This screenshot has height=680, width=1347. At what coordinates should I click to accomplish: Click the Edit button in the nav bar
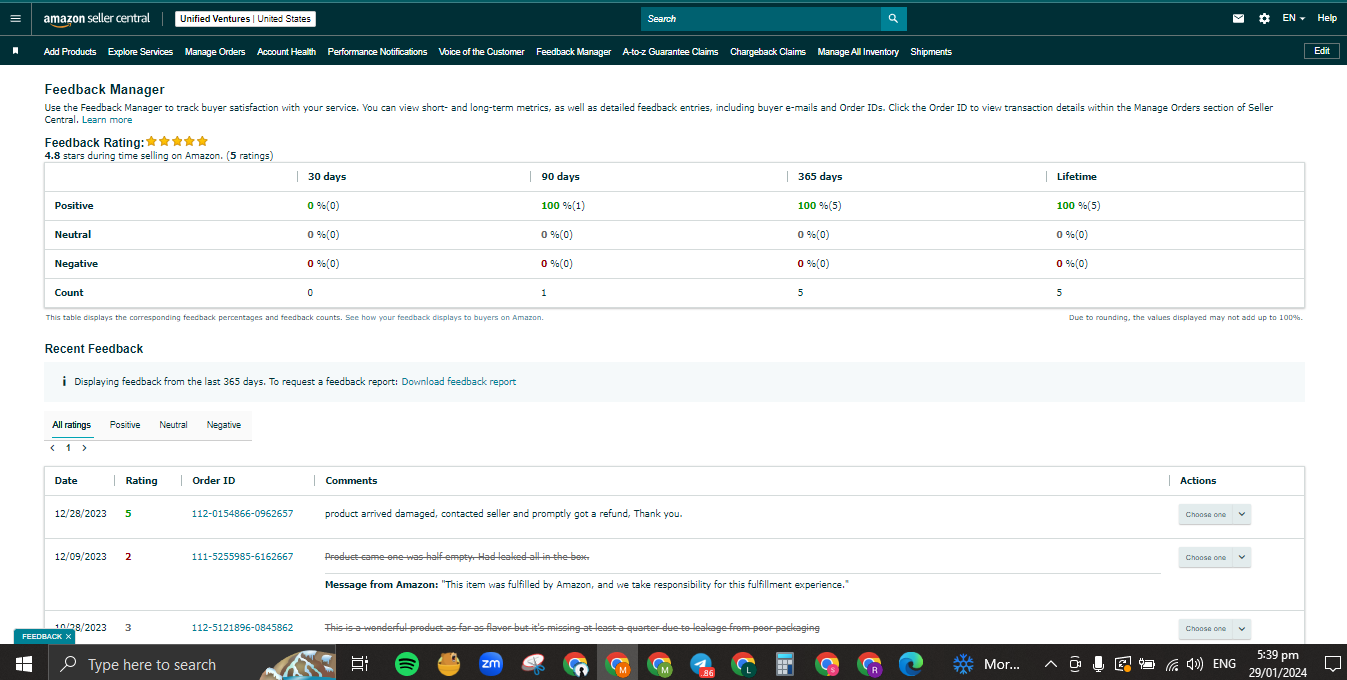[1321, 51]
